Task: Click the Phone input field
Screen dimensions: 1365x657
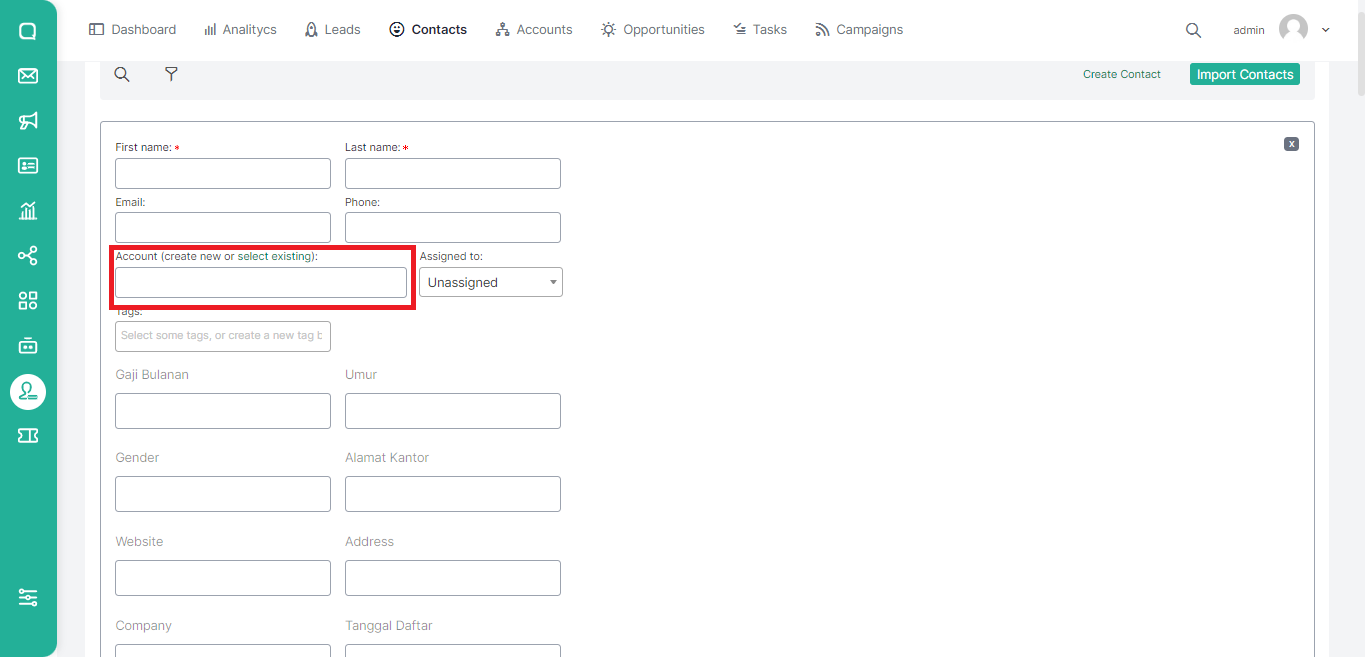Action: pyautogui.click(x=453, y=227)
